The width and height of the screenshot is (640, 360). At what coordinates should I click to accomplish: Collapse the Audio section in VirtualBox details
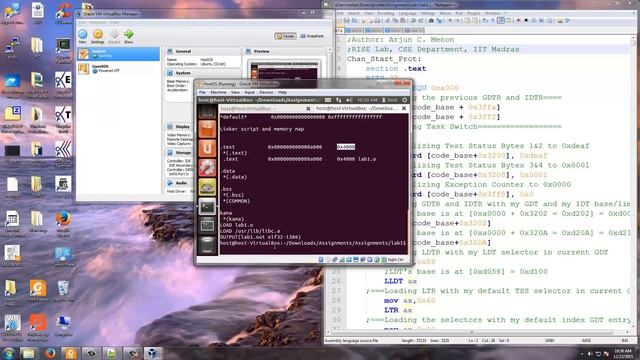tap(181, 183)
